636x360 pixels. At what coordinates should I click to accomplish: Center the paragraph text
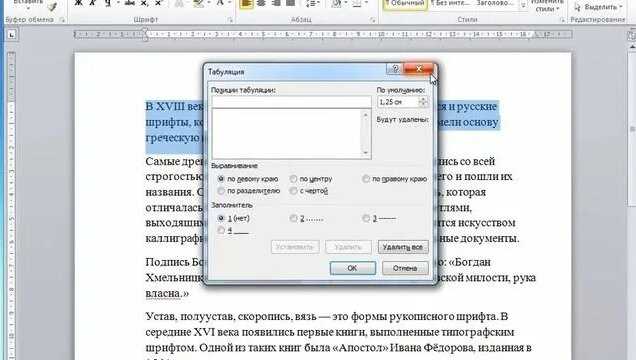[262, 3]
